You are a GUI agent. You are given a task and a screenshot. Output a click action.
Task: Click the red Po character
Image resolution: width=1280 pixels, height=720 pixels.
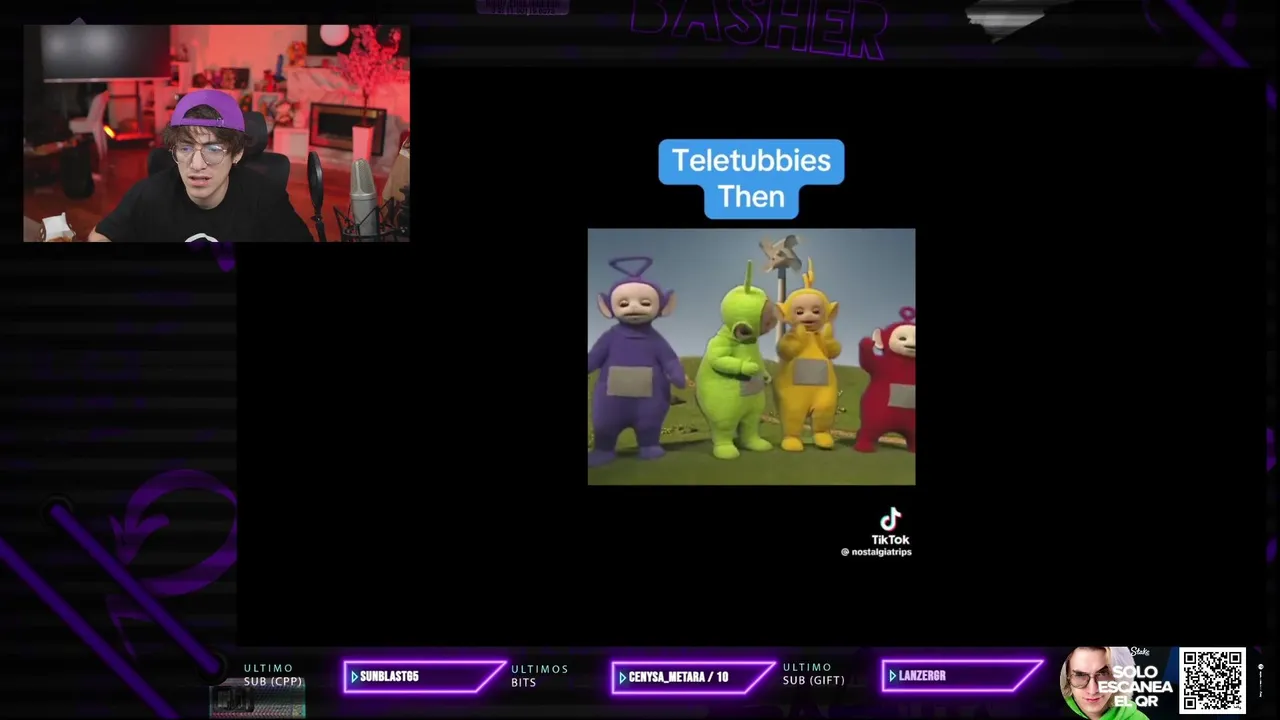[889, 382]
